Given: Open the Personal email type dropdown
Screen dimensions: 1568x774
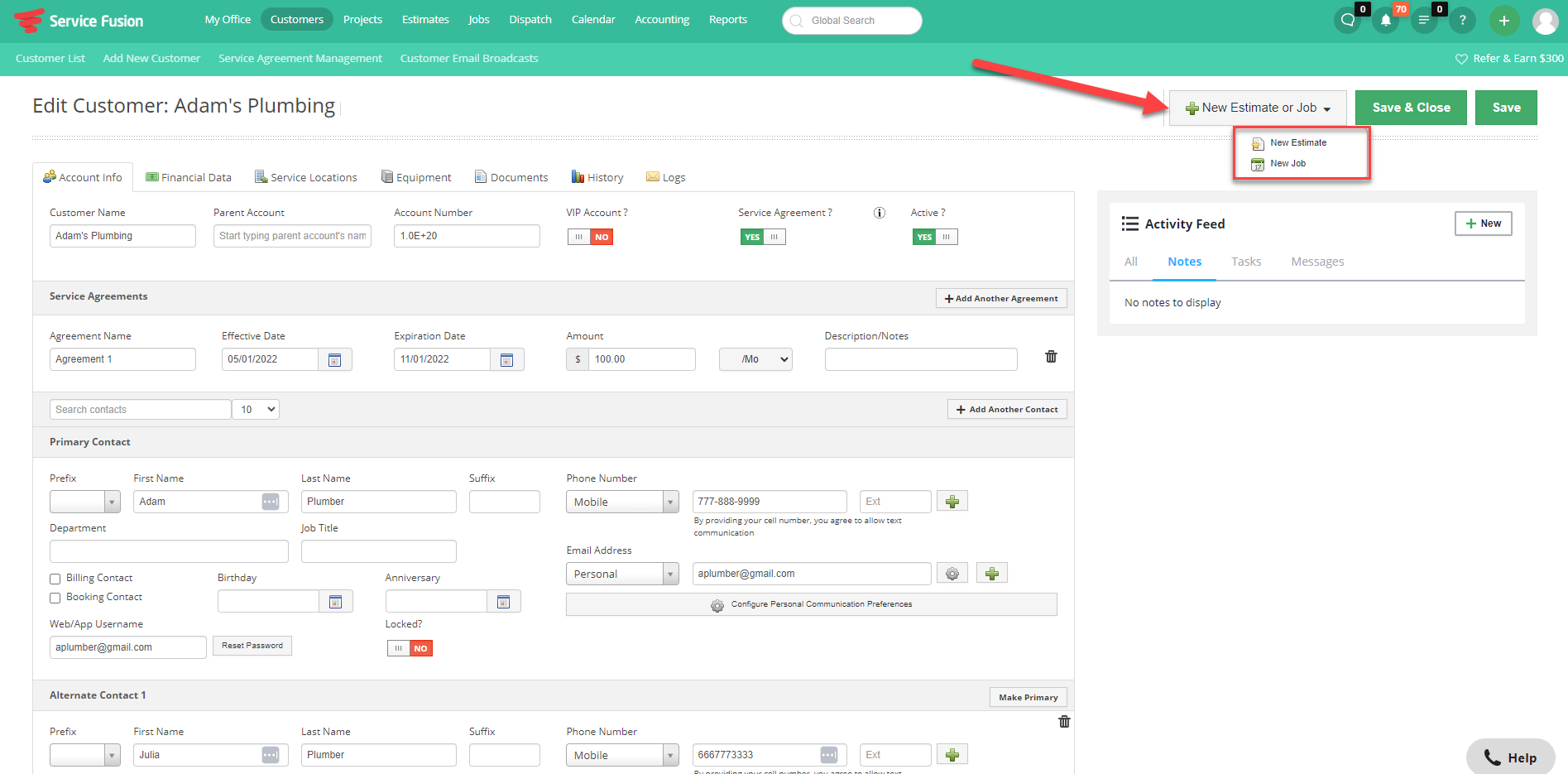Looking at the screenshot, I should tap(622, 574).
